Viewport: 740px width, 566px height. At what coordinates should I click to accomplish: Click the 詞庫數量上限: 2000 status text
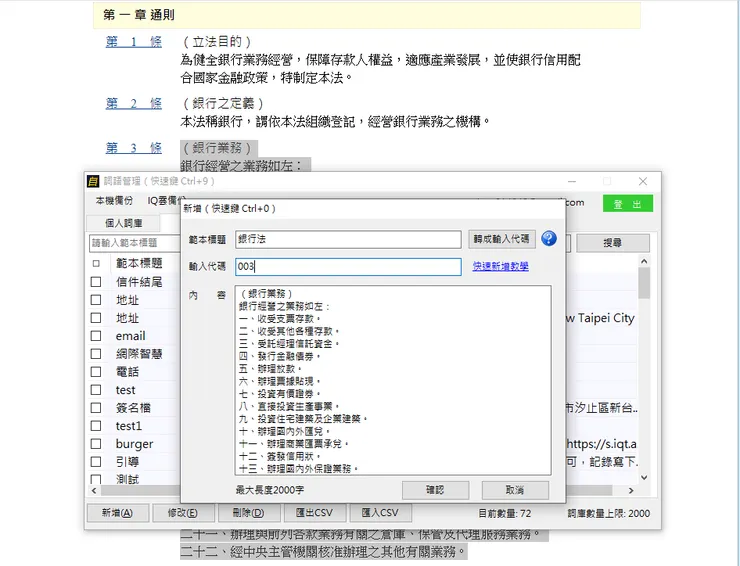tap(609, 513)
